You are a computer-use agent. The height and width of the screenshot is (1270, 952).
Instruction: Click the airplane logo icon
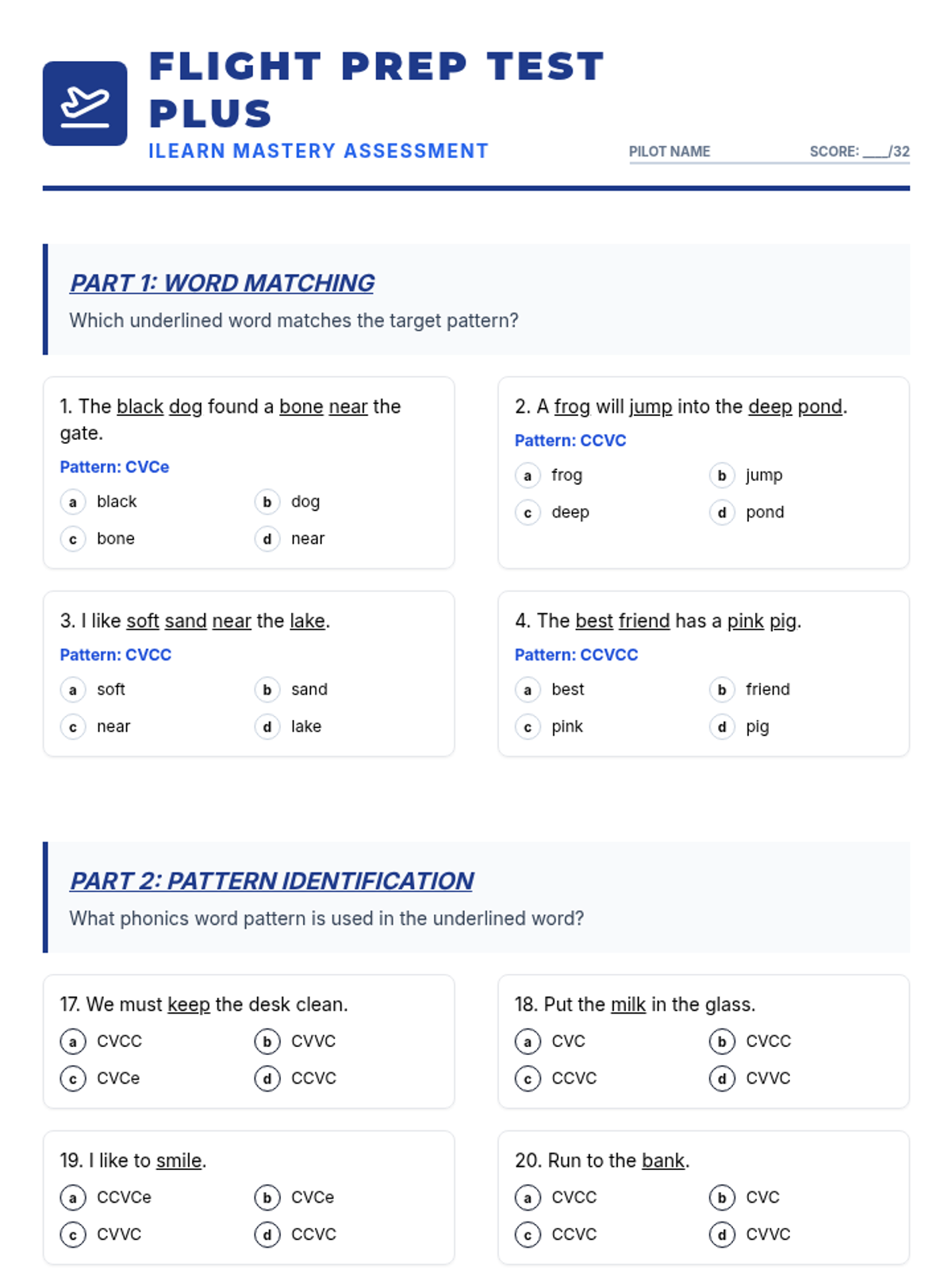(x=85, y=103)
